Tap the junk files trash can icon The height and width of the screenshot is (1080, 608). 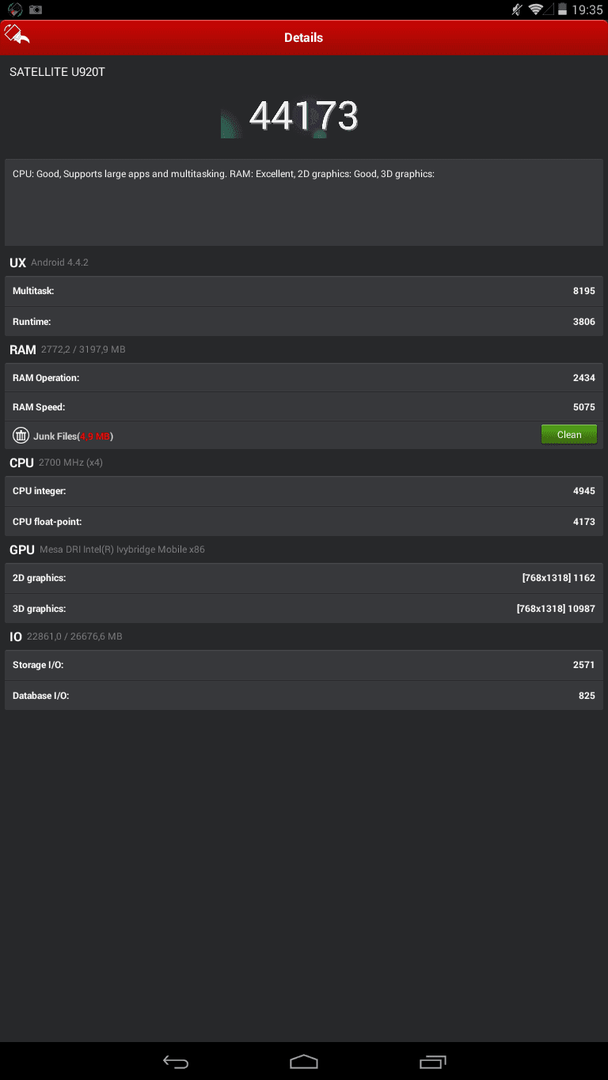point(21,435)
